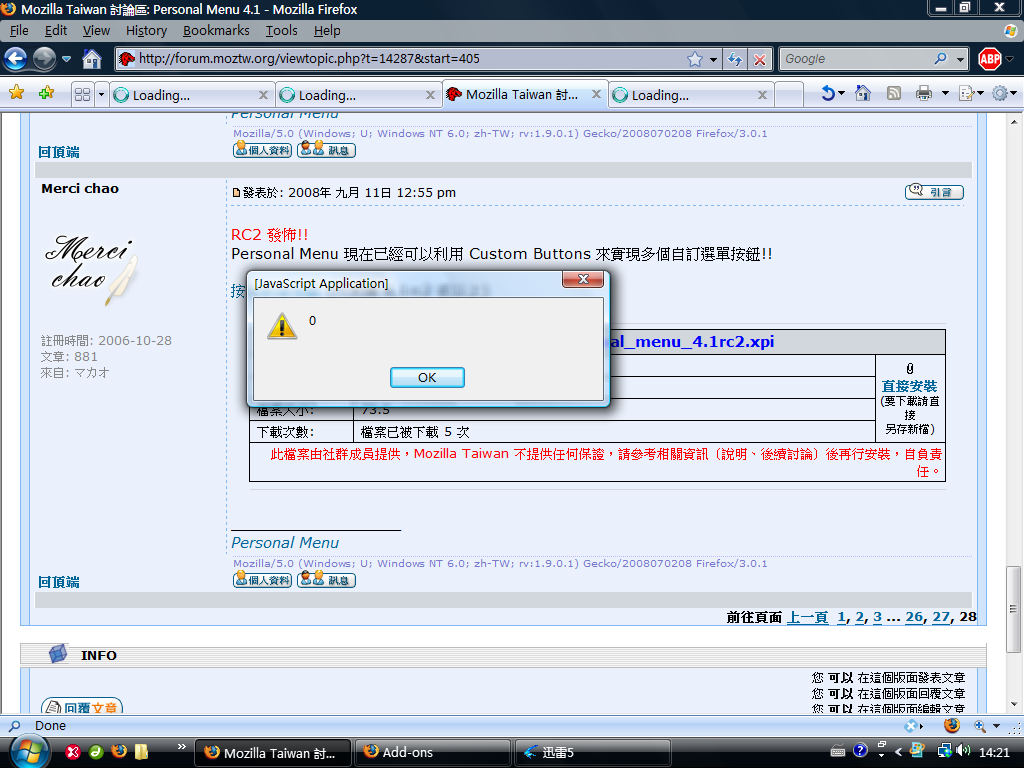Switch to the second Loading tab

tap(358, 95)
